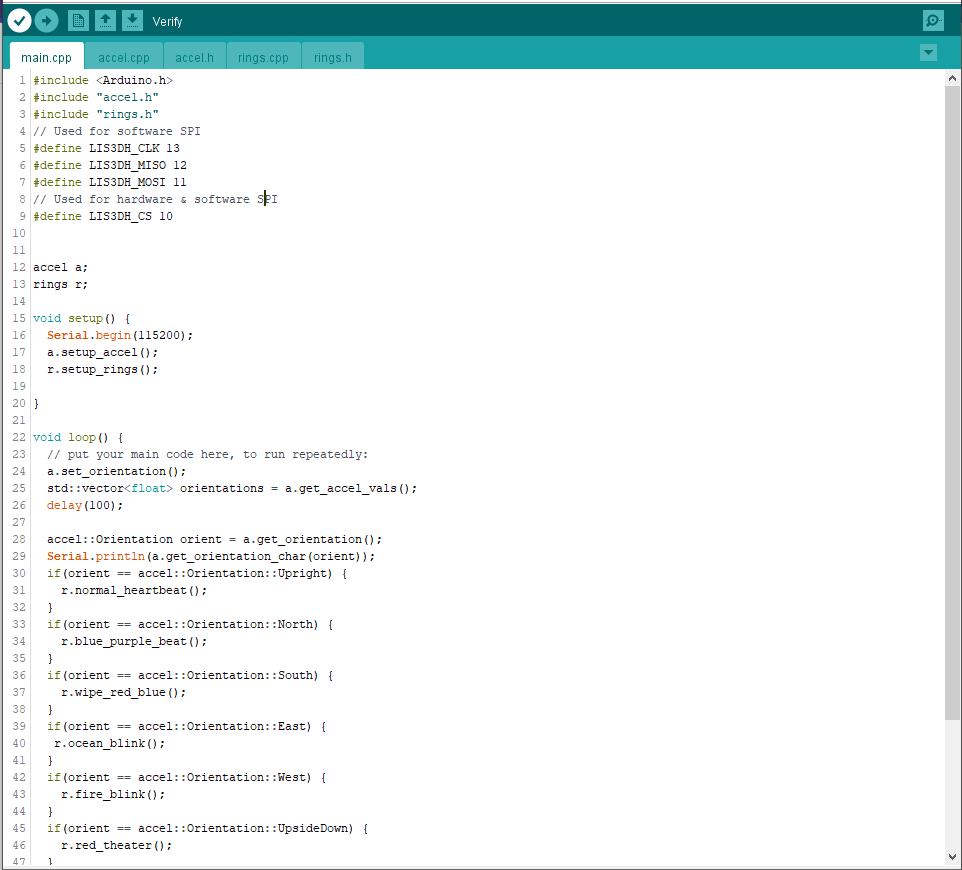
Task: Click the 'r.wipe_red_blue();' line
Action: click(123, 693)
